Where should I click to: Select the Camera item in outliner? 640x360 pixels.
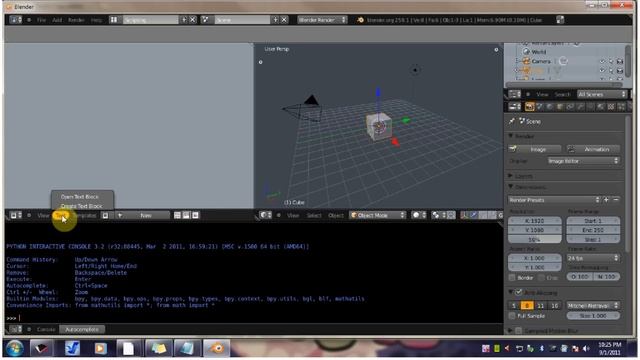[541, 61]
